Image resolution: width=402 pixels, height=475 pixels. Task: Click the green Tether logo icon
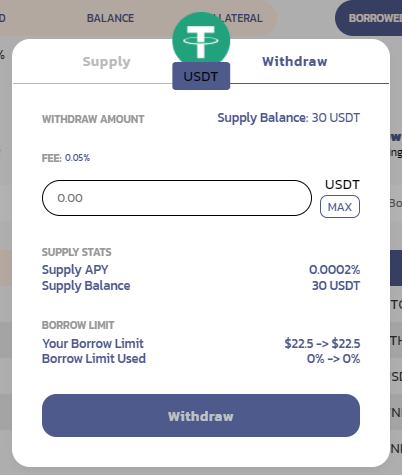tap(201, 40)
